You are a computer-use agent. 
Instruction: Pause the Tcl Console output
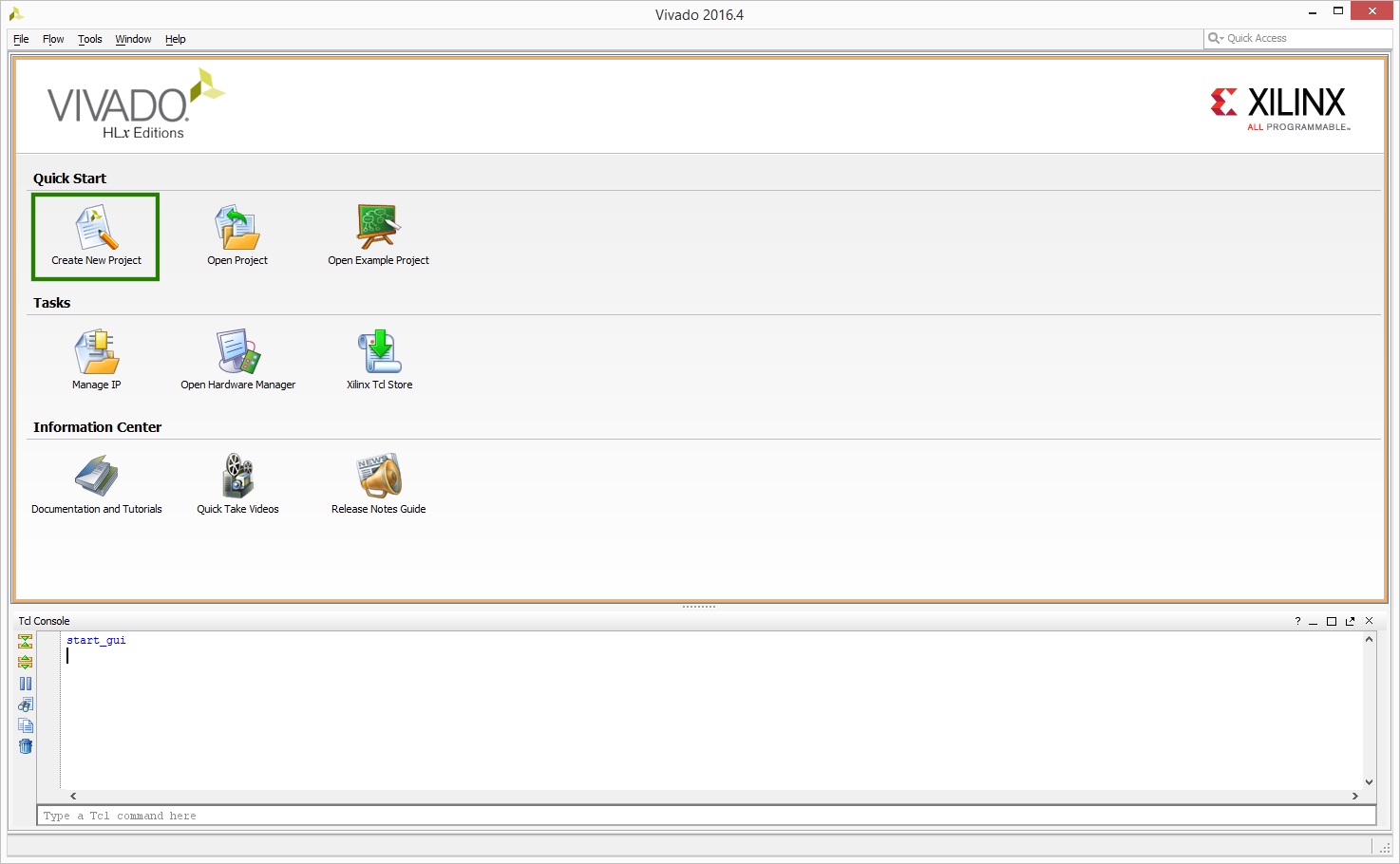pyautogui.click(x=26, y=684)
